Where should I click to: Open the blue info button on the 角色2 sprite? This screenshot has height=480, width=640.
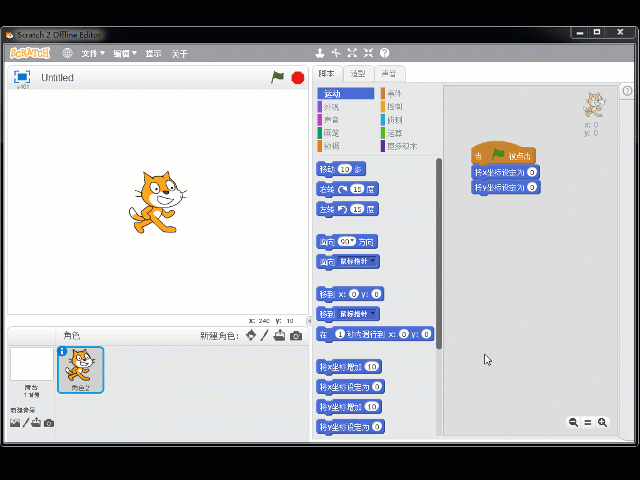coord(62,351)
